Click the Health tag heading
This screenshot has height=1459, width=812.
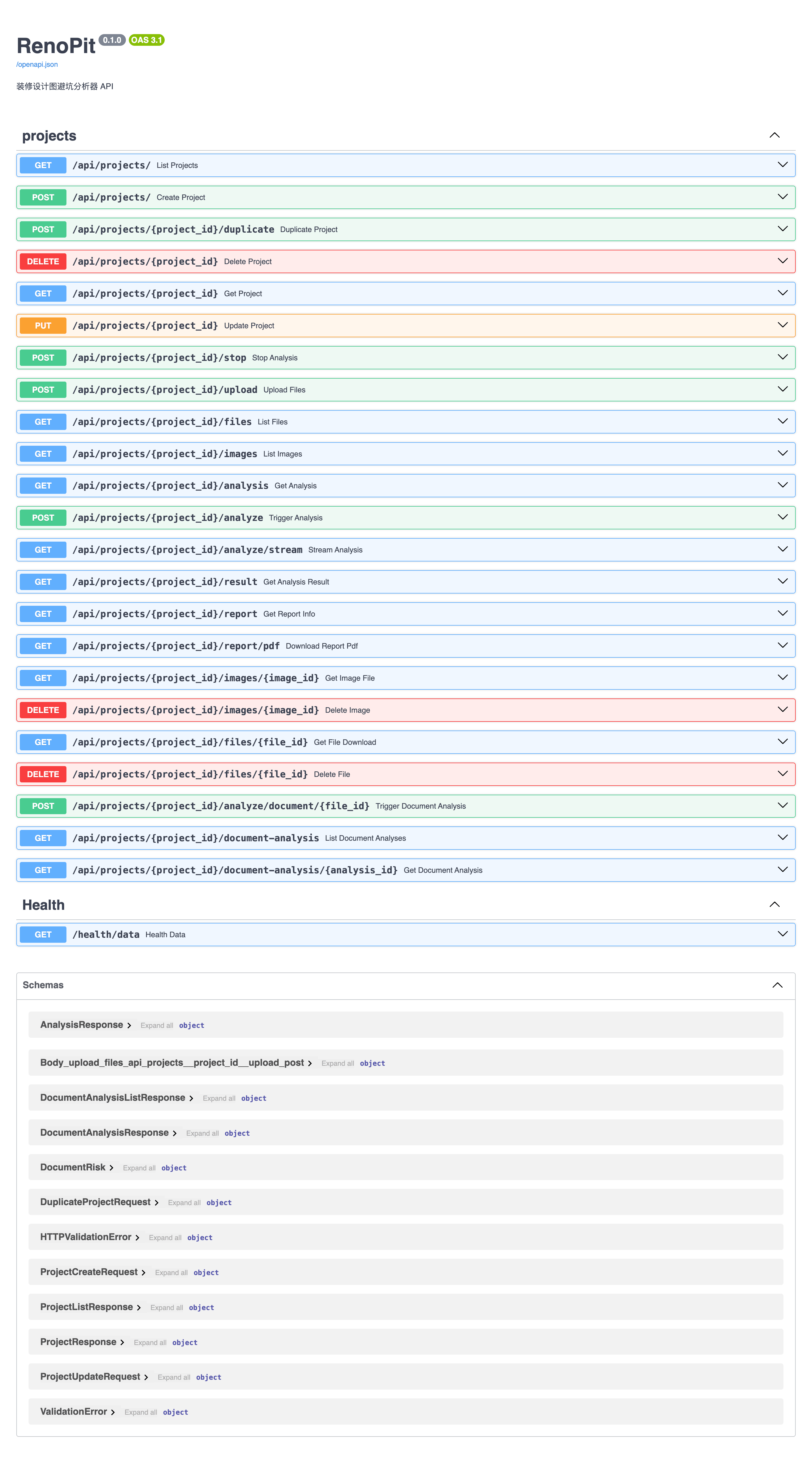point(44,905)
